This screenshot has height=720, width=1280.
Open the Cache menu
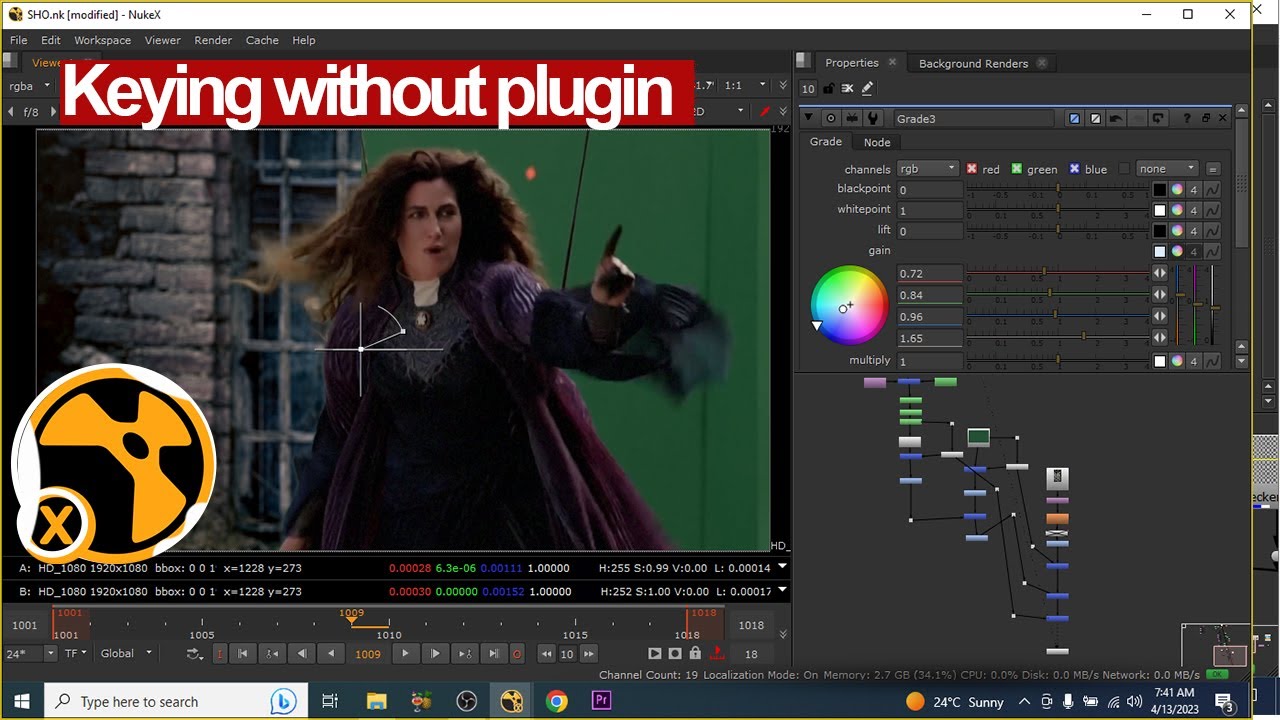(x=262, y=40)
